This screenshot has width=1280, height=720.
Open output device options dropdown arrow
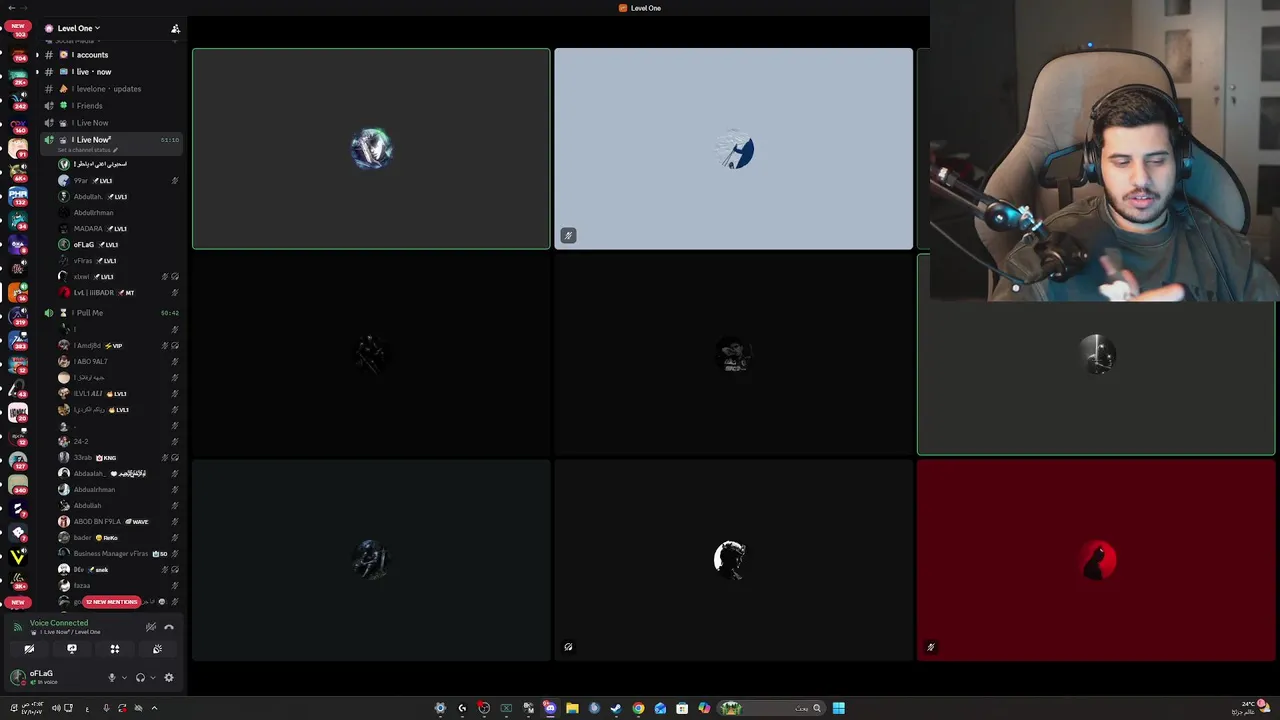(153, 678)
